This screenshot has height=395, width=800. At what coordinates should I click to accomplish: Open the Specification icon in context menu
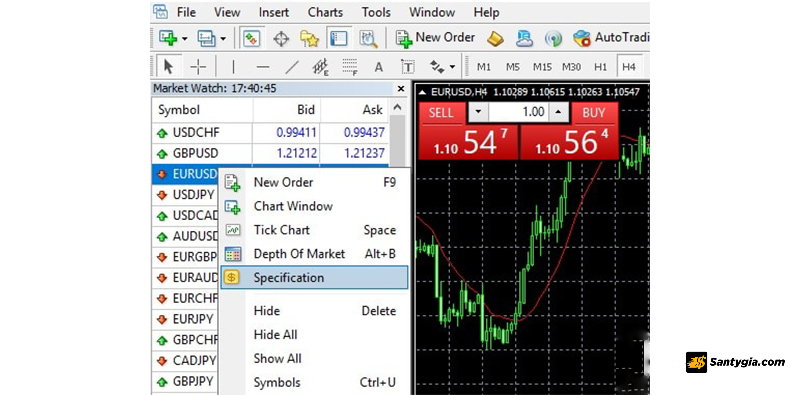tap(232, 278)
